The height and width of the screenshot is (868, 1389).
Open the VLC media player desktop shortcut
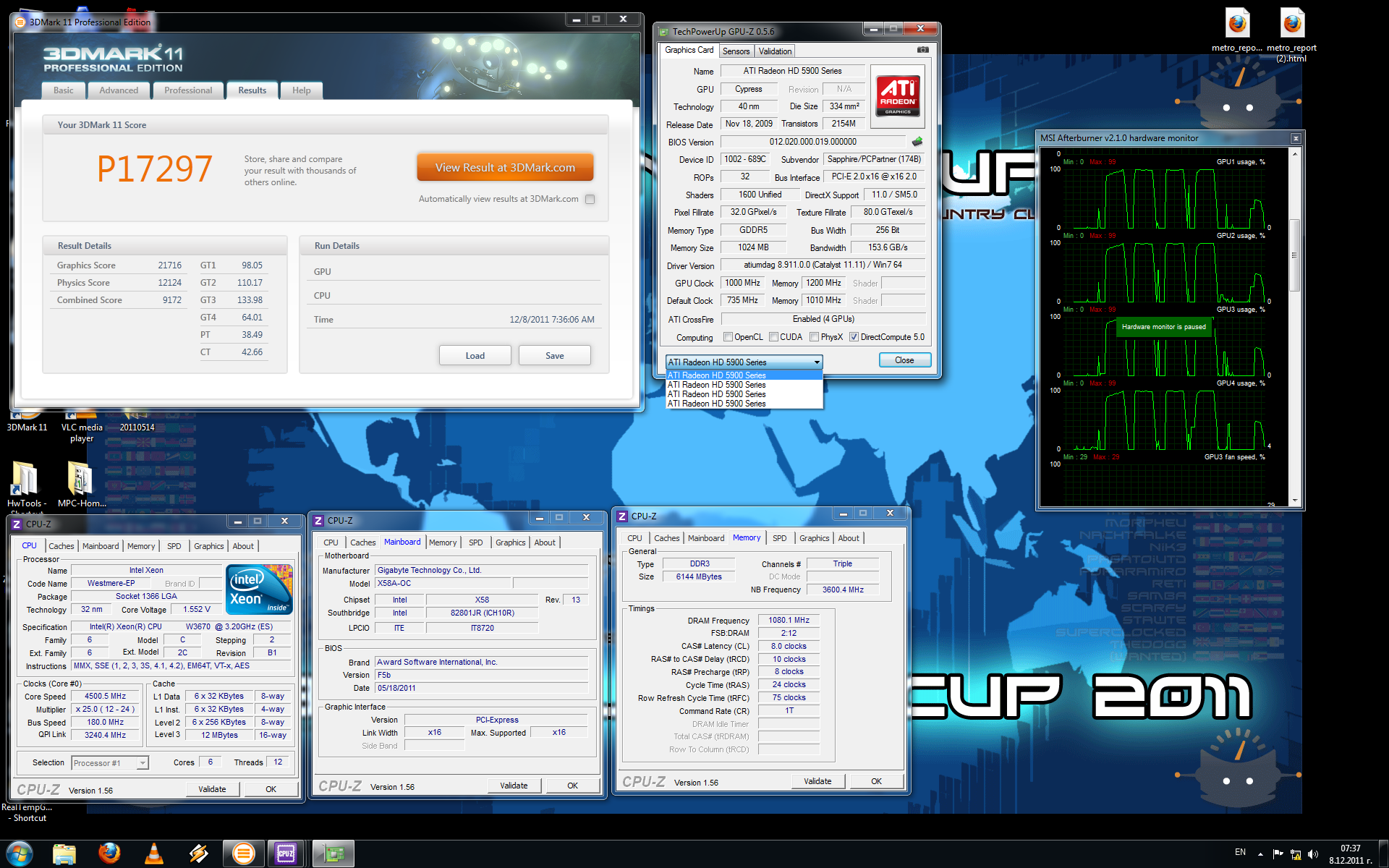81,427
